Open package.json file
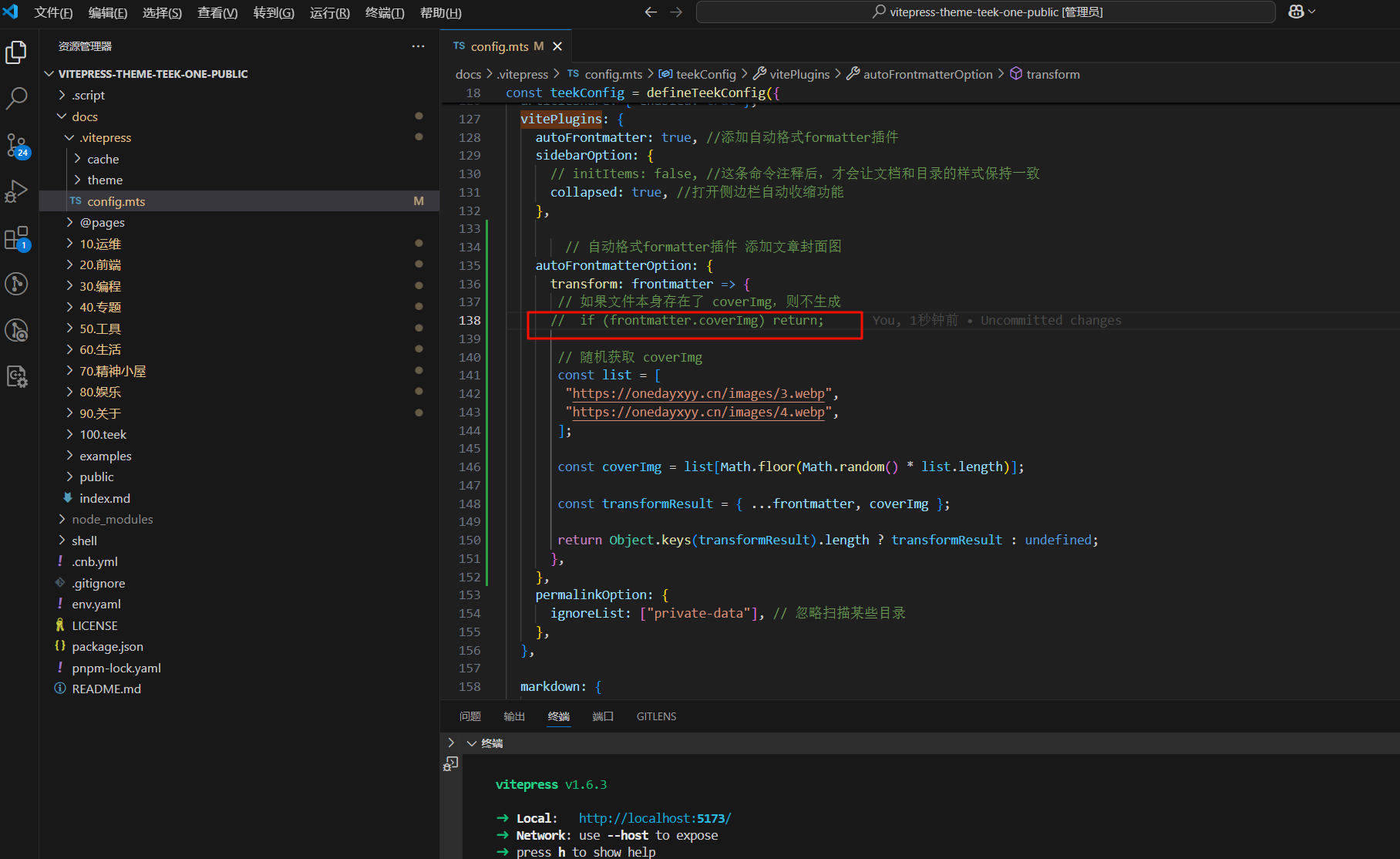Screen dimensions: 1400x859 click(x=239, y=646)
